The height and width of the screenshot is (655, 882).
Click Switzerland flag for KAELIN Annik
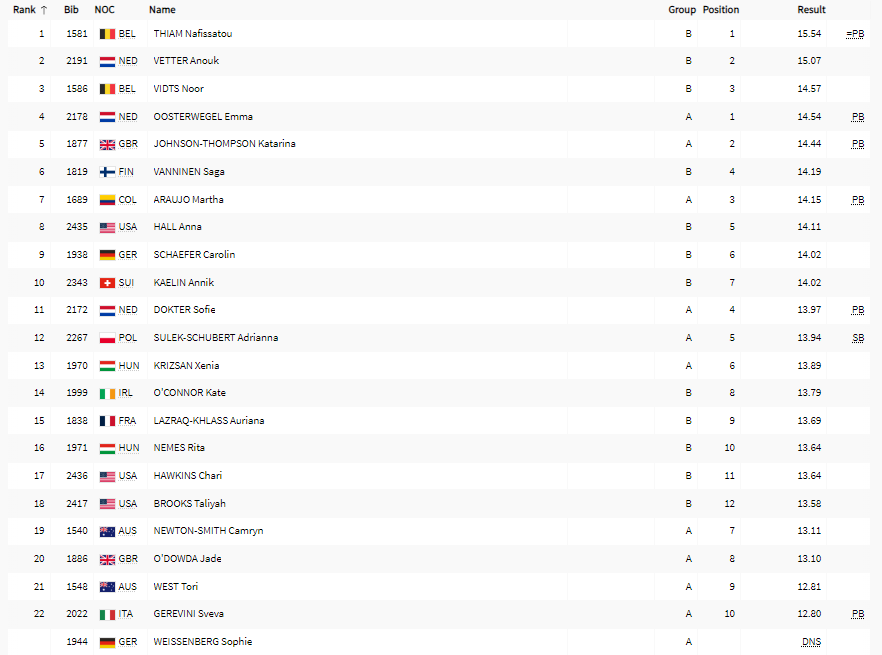(107, 283)
